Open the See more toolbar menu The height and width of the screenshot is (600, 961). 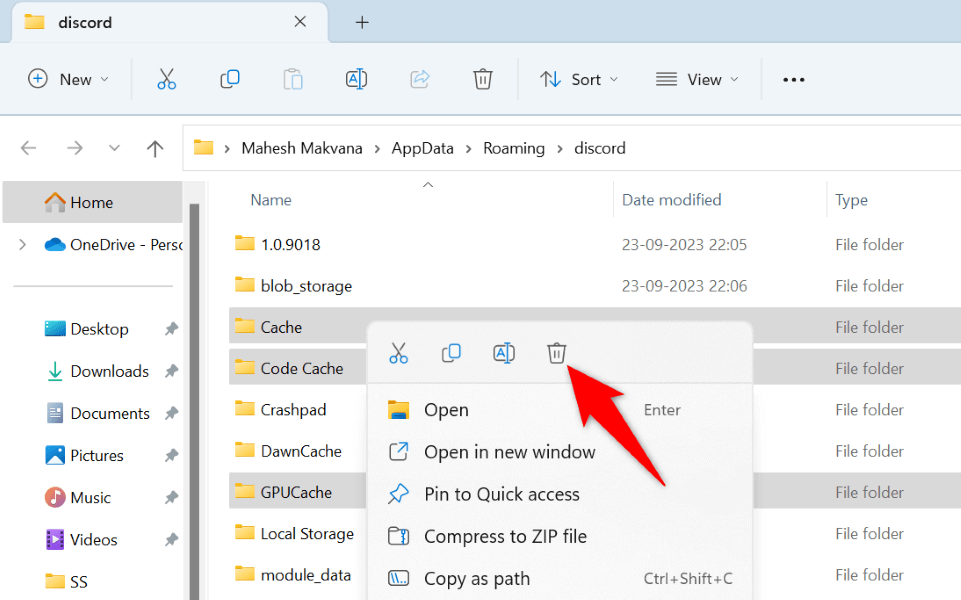(x=793, y=79)
